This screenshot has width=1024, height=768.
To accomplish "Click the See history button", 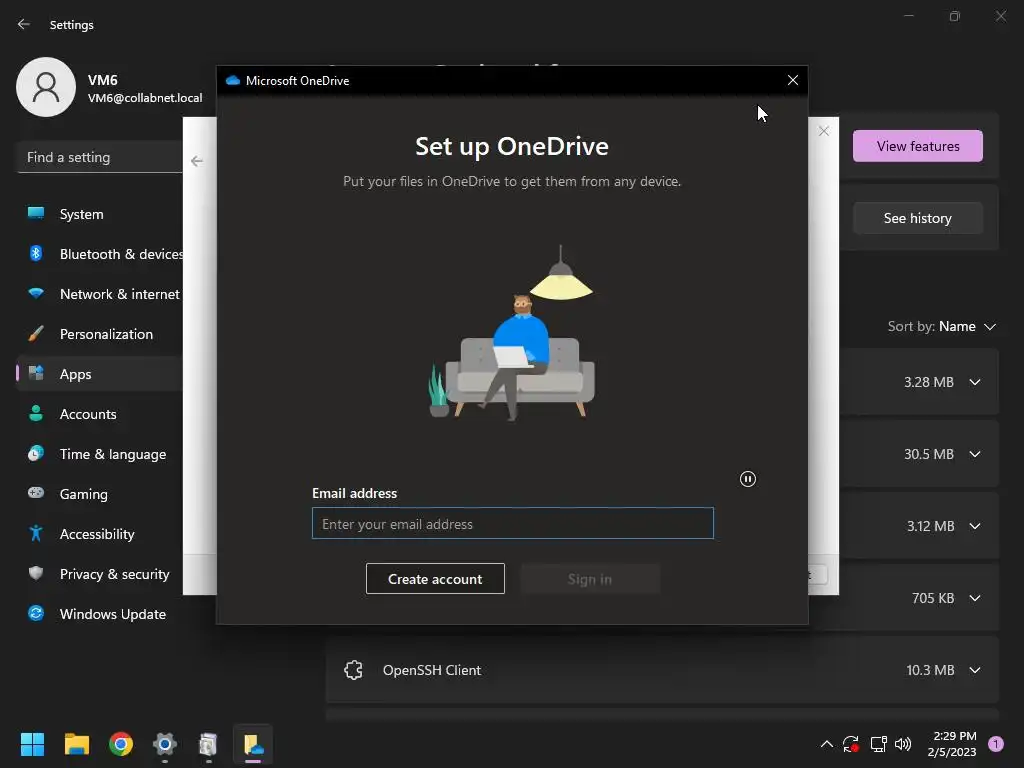I will [918, 218].
